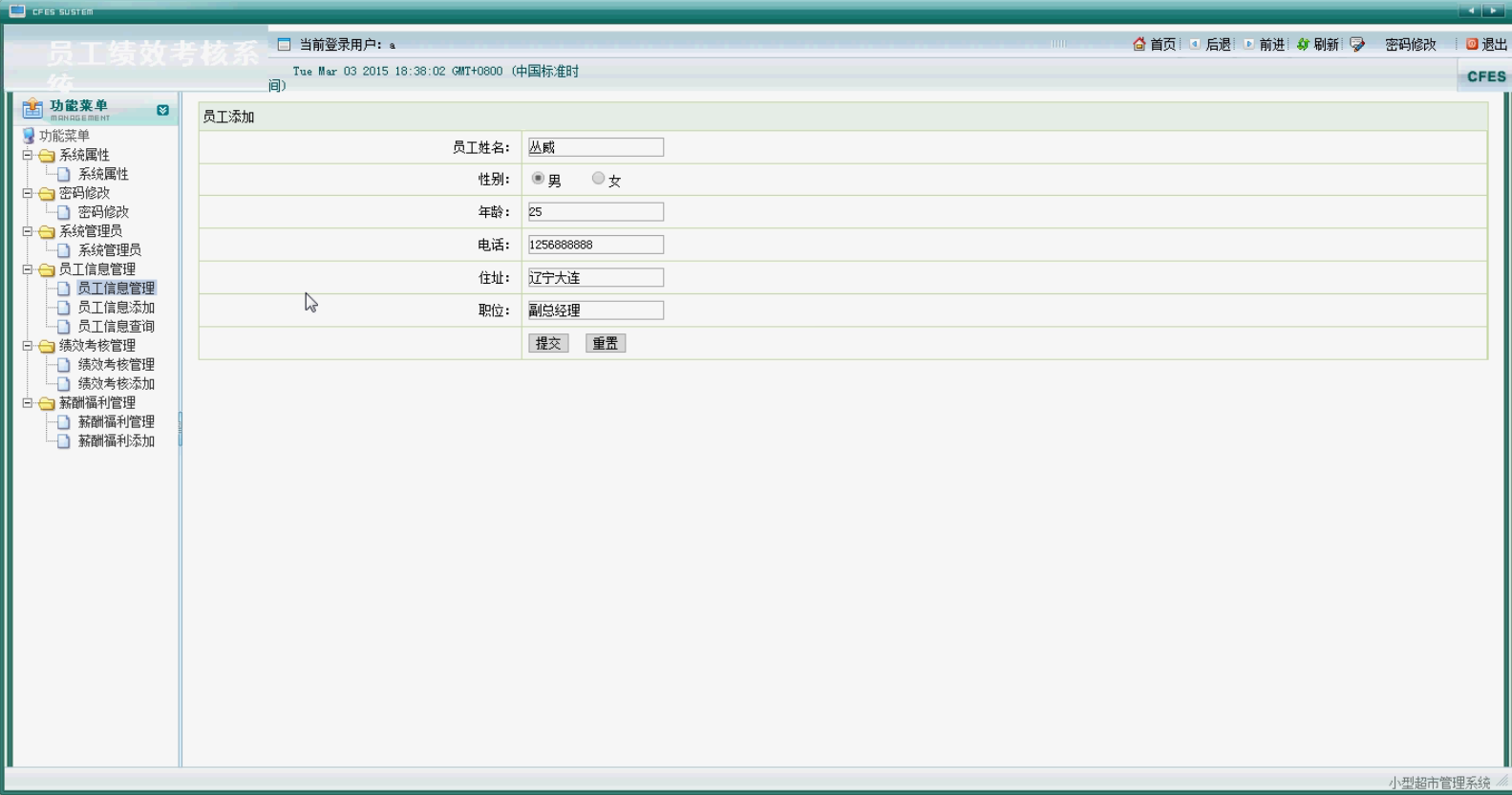The height and width of the screenshot is (795, 1512).
Task: Click the back arrow icon beside 后退
Action: click(1194, 44)
